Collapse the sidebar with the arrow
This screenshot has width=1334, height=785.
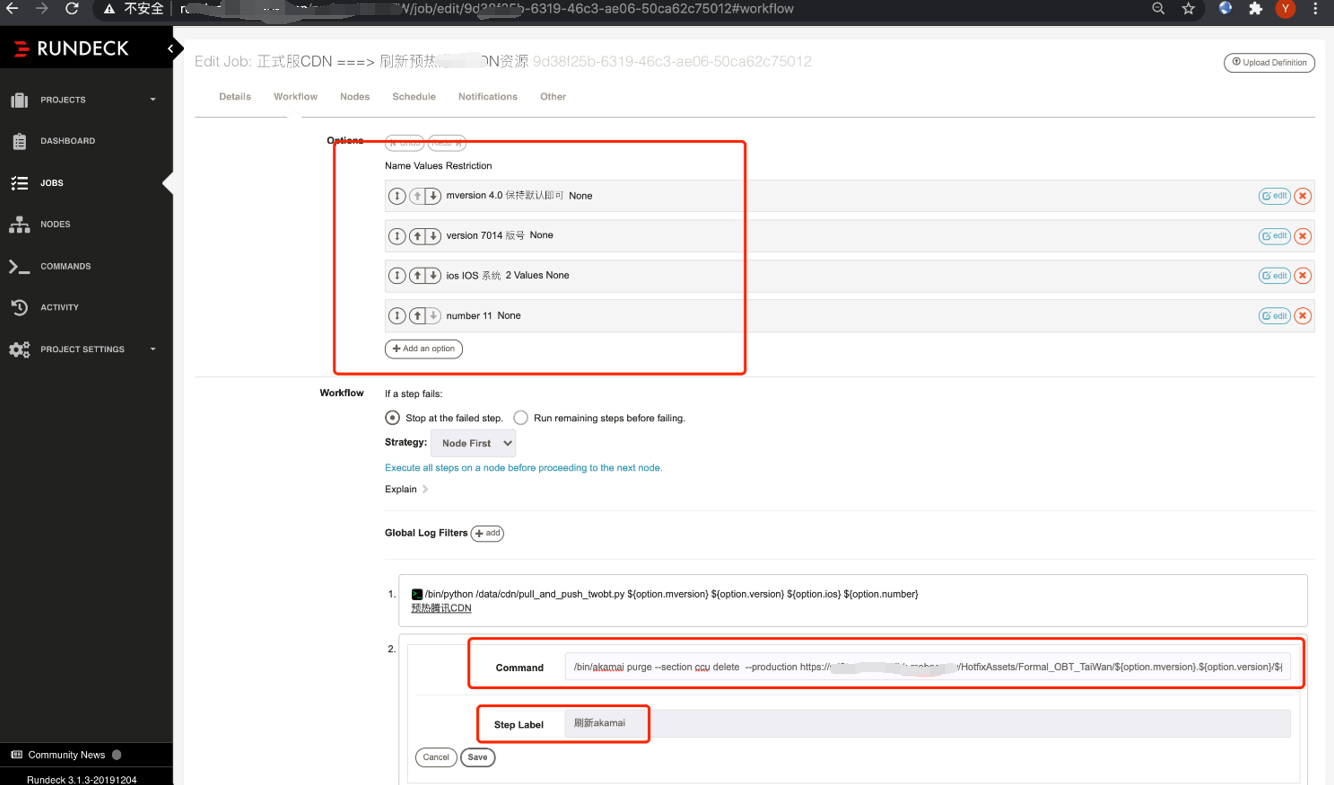(170, 48)
